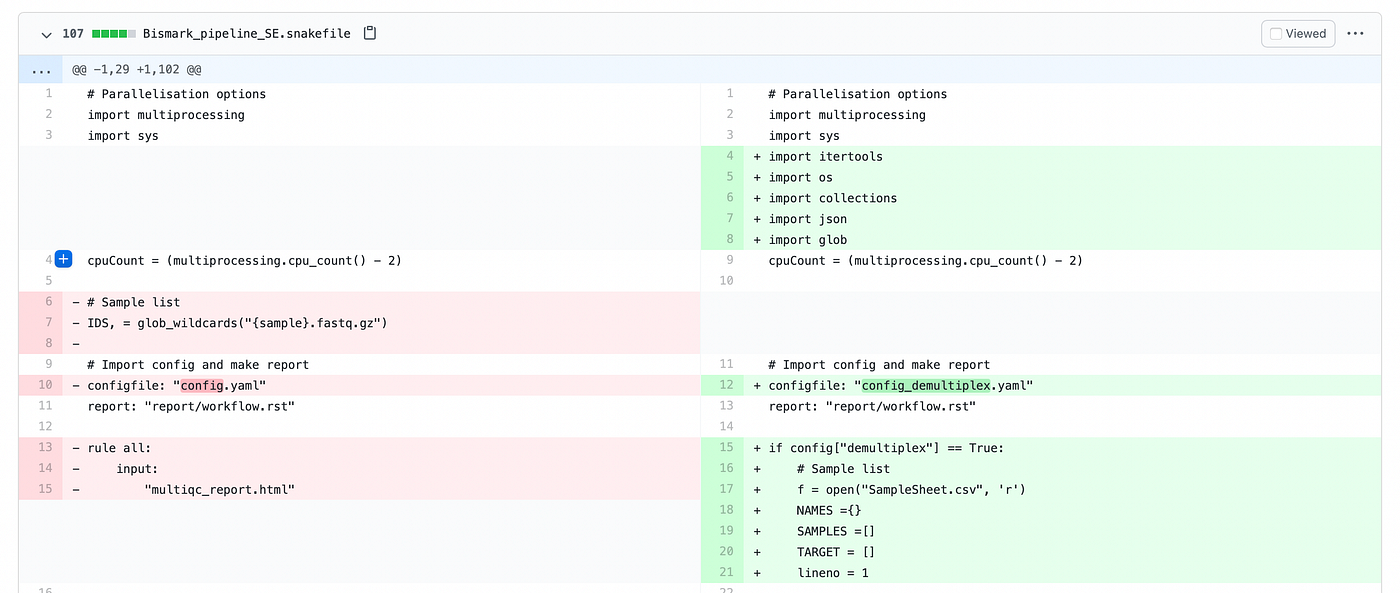Click deleted line number 10 on left
This screenshot has height=593, width=1400.
[x=46, y=386]
